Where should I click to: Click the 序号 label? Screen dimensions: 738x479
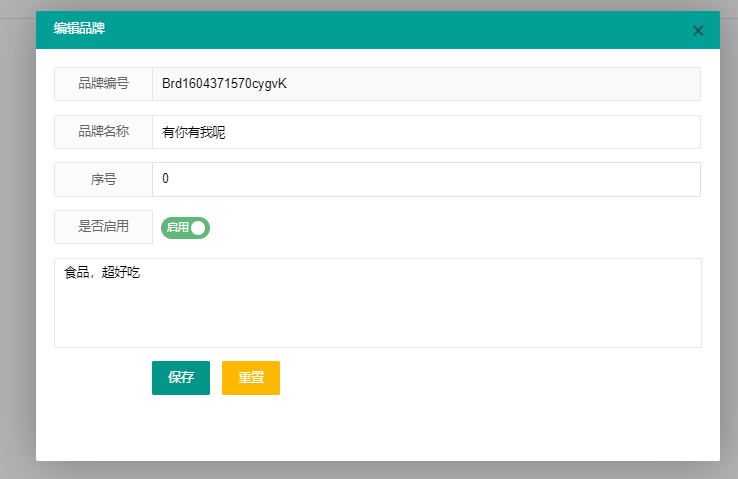pyautogui.click(x=104, y=180)
